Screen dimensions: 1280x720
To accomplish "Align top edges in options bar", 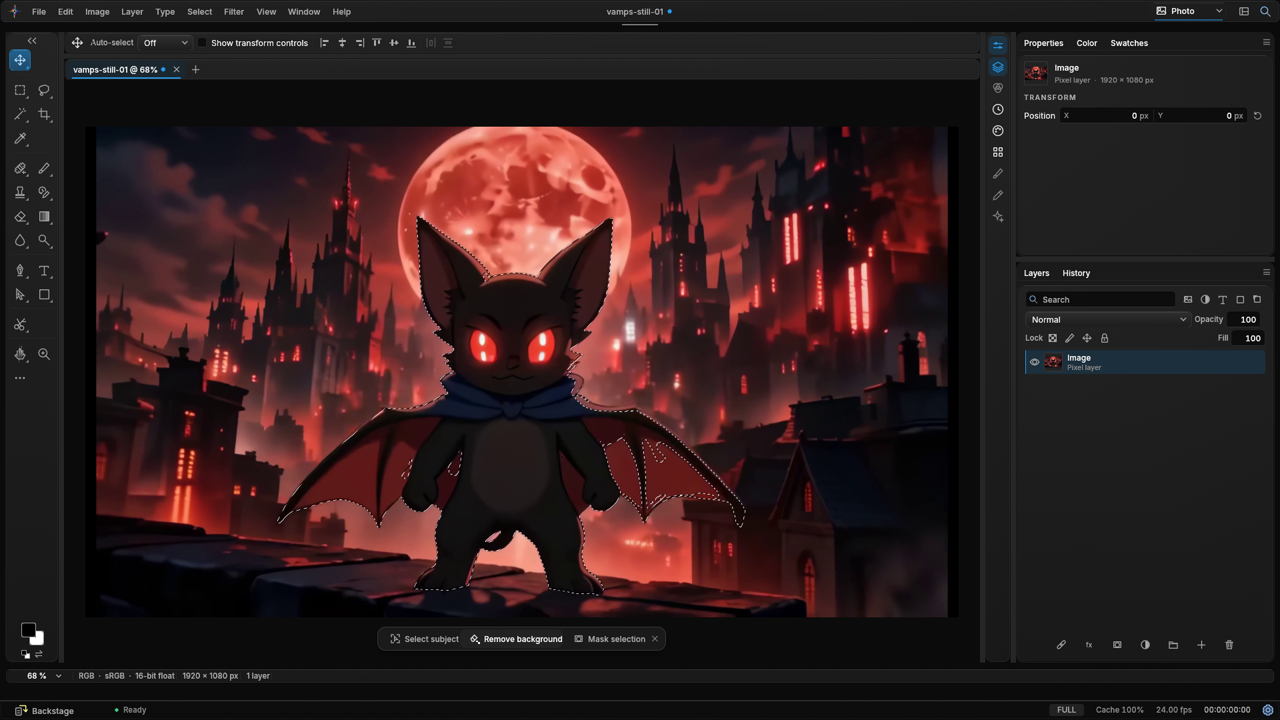I will tap(377, 43).
